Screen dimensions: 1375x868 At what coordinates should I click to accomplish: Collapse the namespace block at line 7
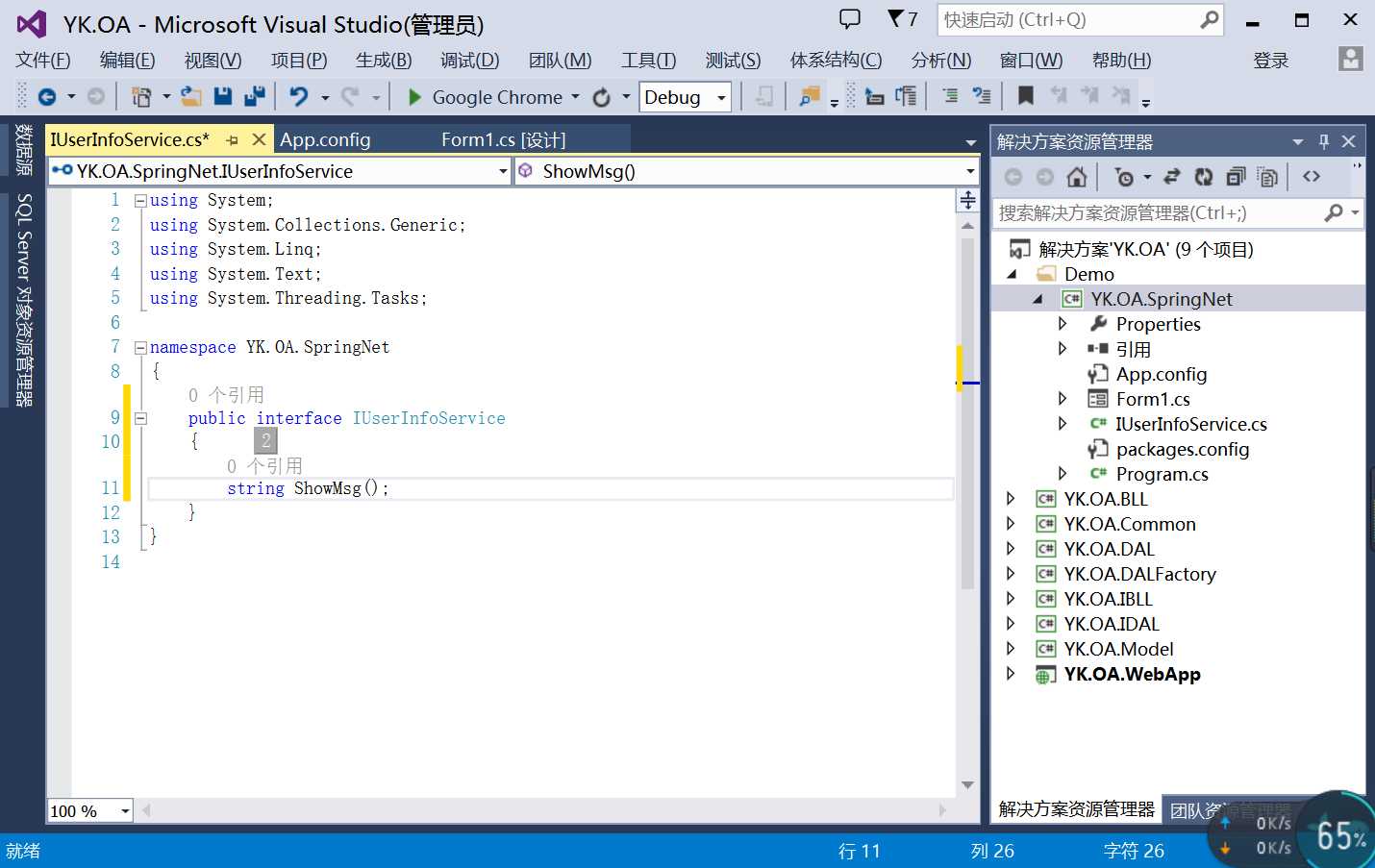pos(140,348)
